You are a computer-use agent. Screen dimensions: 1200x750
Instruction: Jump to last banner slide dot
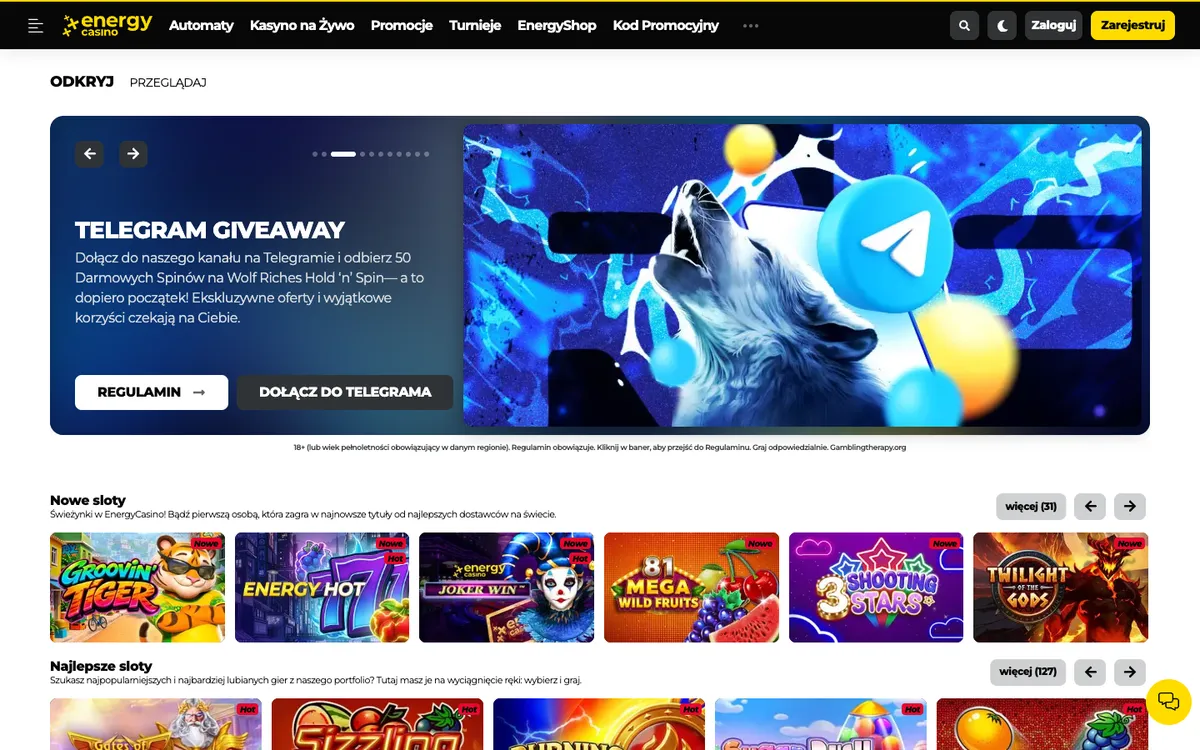(427, 154)
